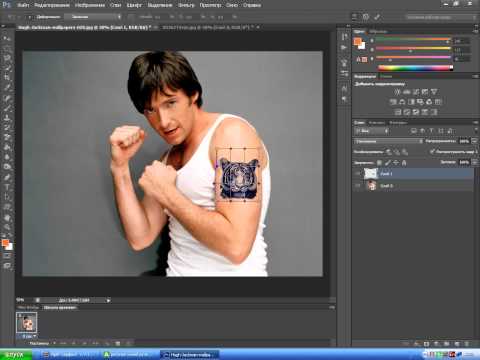Add an Invert adjustment
The width and height of the screenshot is (480, 360).
tap(398, 112)
